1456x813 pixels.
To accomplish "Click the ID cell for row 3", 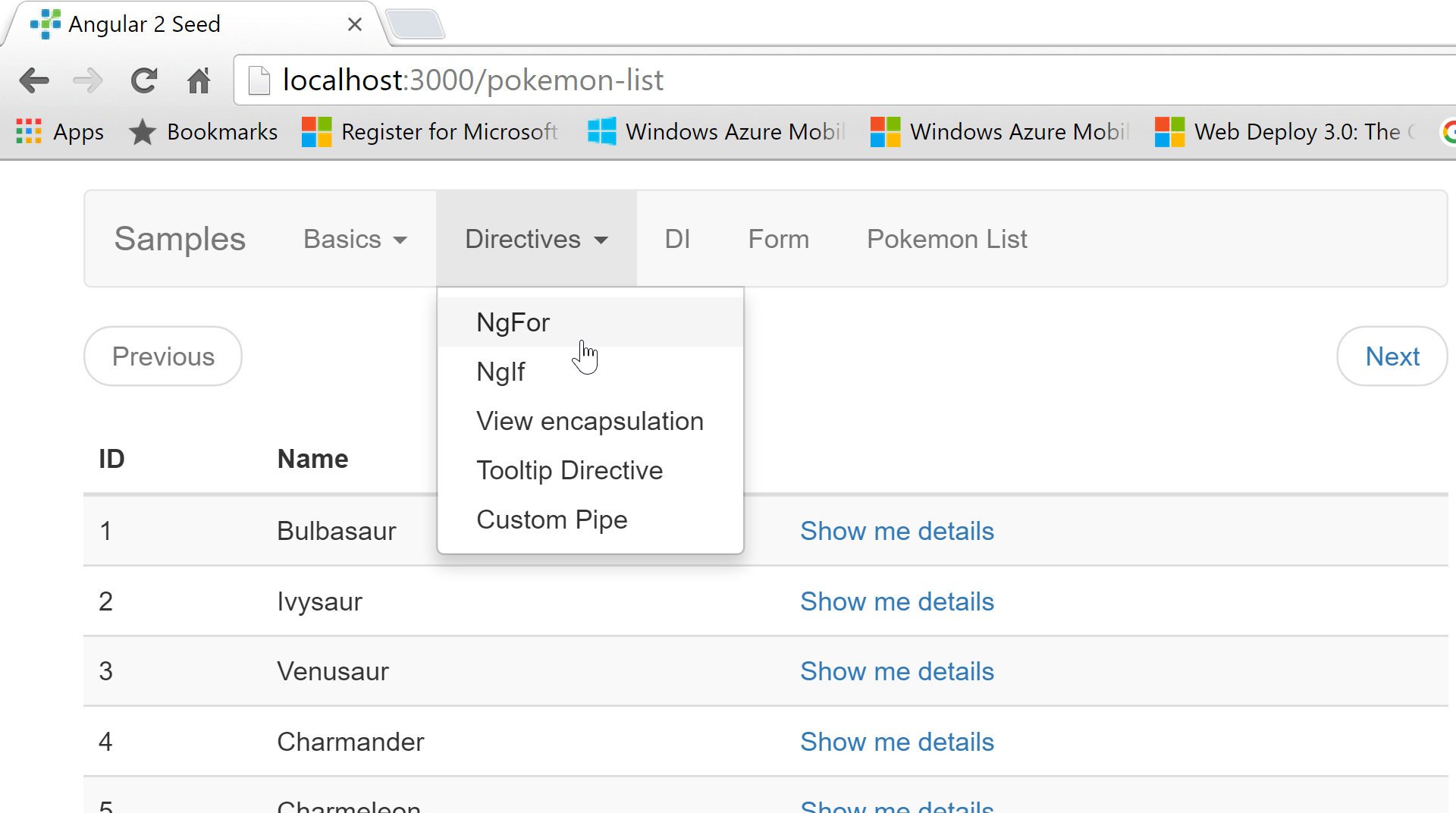I will (106, 671).
